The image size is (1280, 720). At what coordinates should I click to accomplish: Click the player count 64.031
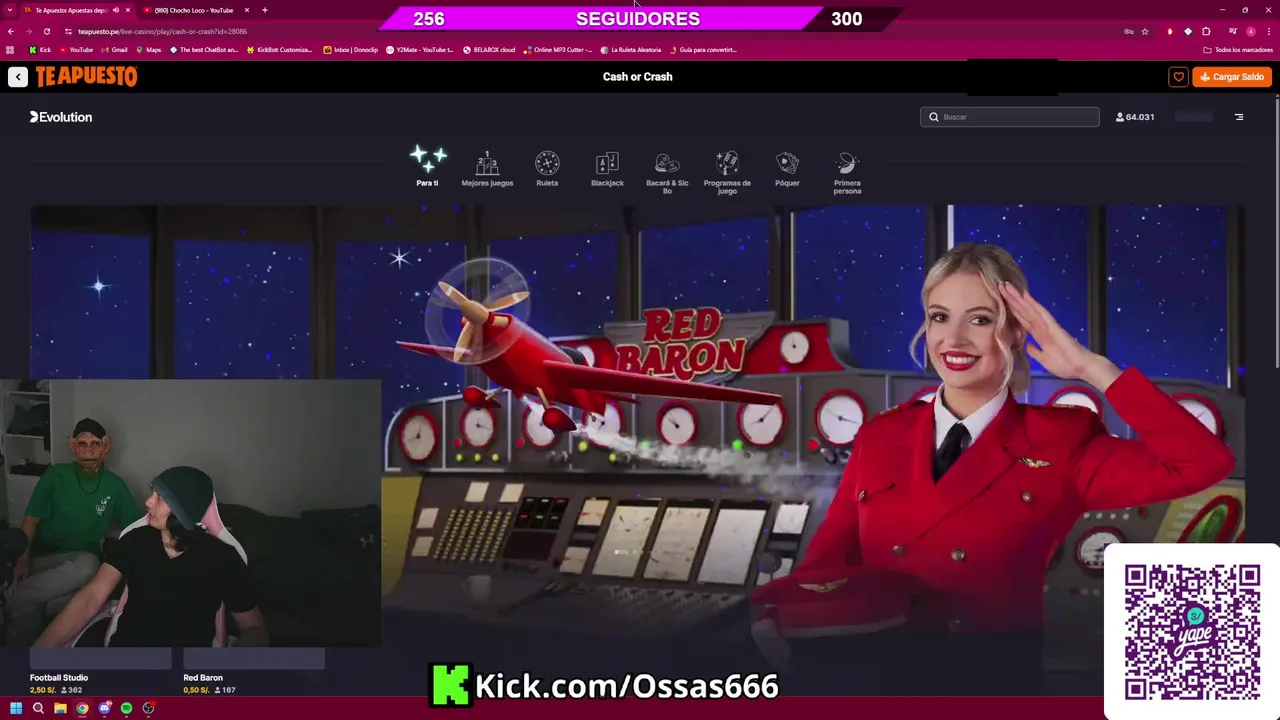click(x=1135, y=117)
